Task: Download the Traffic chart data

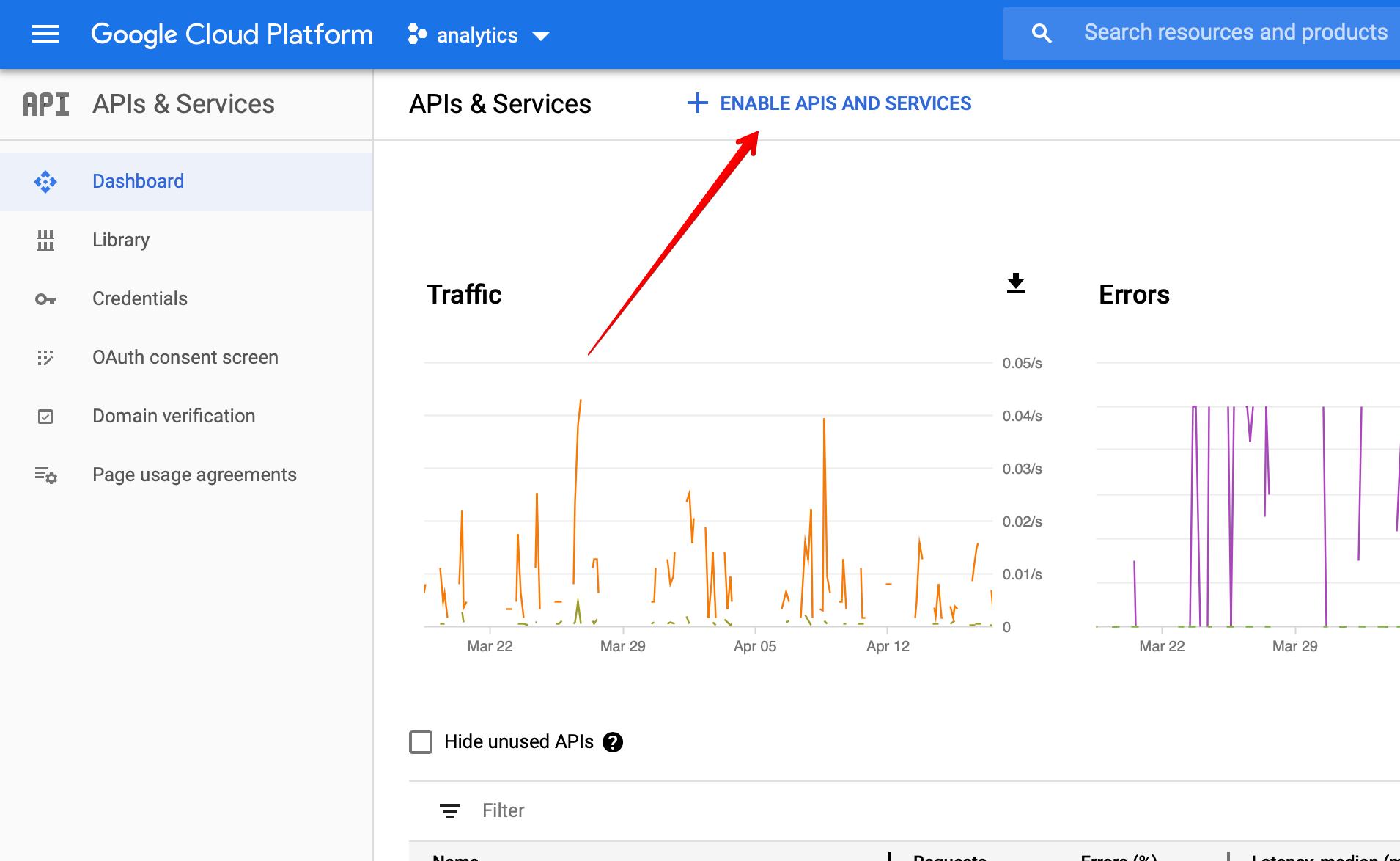Action: click(1016, 284)
